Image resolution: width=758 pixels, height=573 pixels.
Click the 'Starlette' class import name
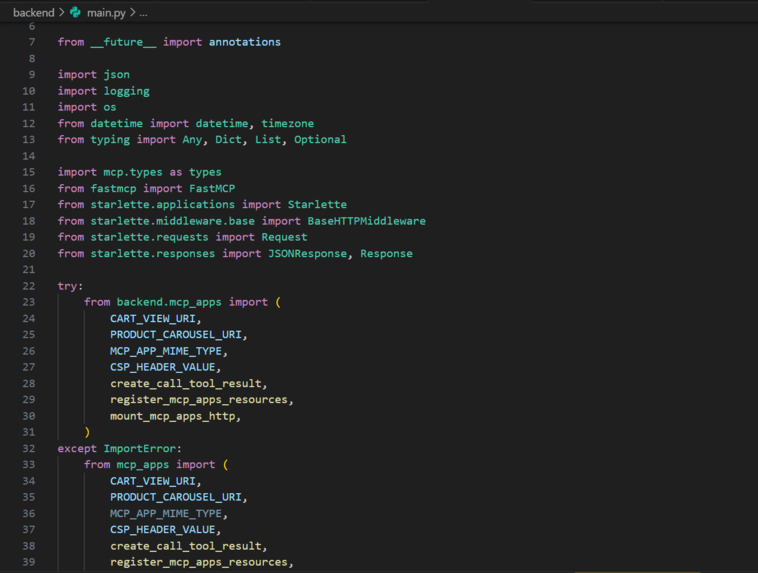(317, 205)
